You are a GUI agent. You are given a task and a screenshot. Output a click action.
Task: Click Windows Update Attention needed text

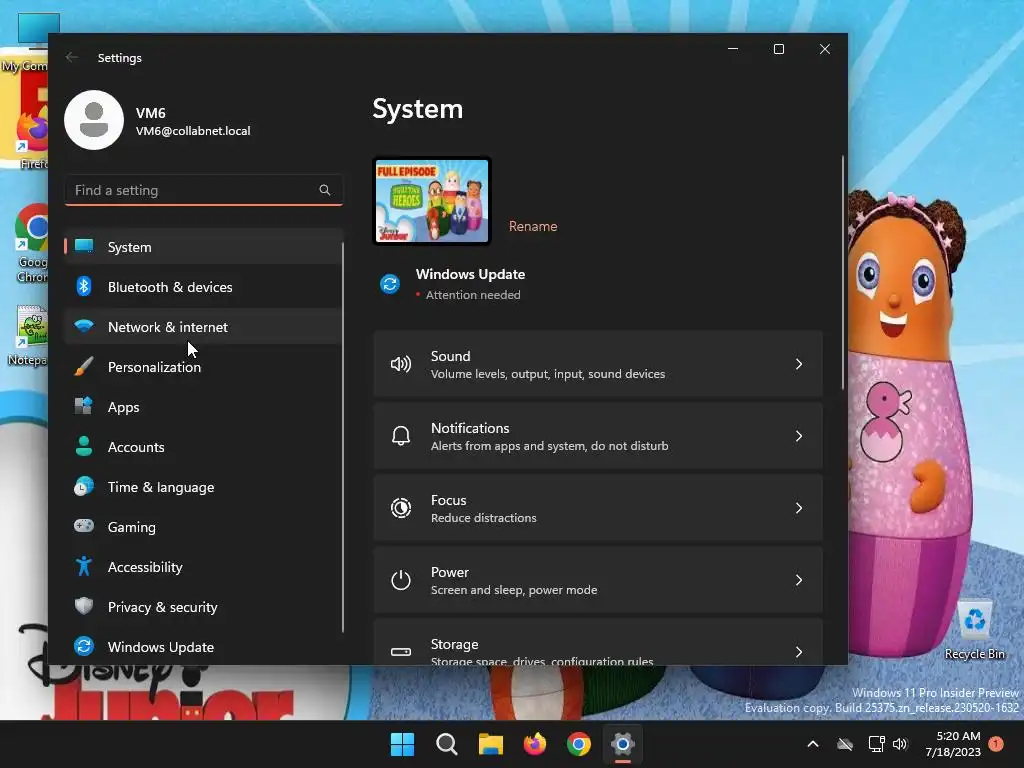(473, 295)
